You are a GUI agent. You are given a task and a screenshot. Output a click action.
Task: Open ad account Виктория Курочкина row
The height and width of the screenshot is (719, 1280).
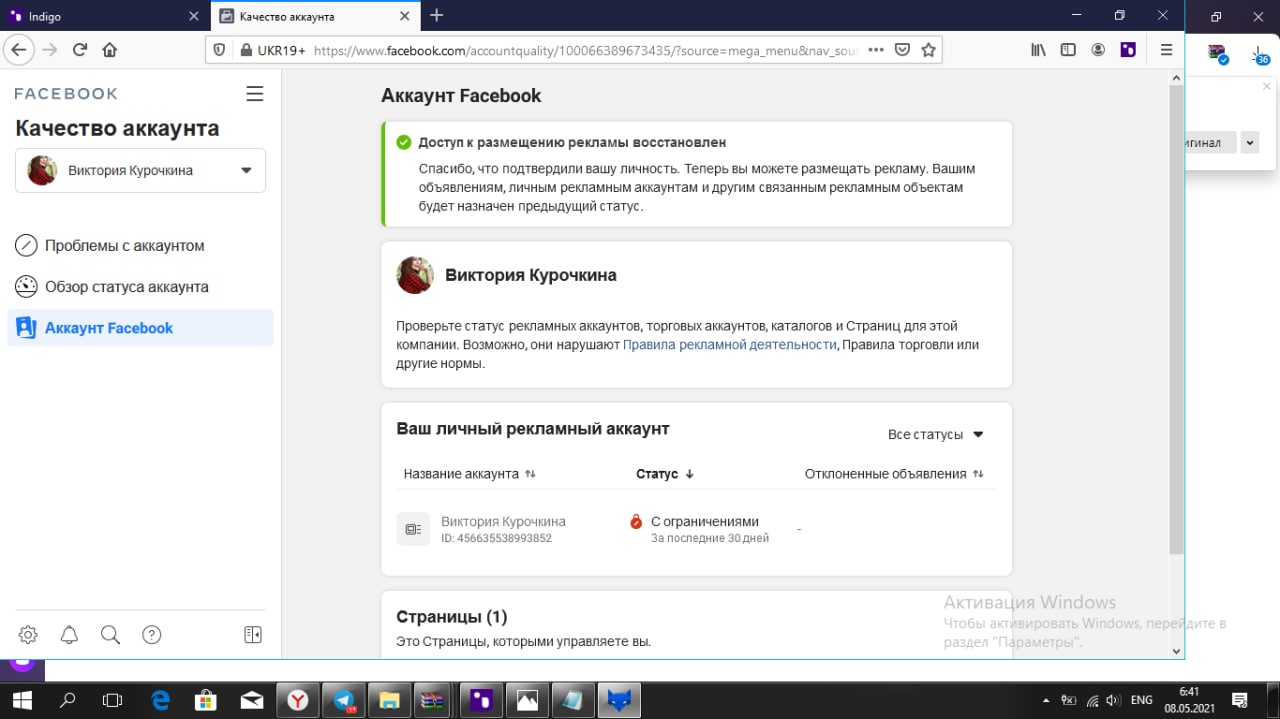click(x=696, y=529)
